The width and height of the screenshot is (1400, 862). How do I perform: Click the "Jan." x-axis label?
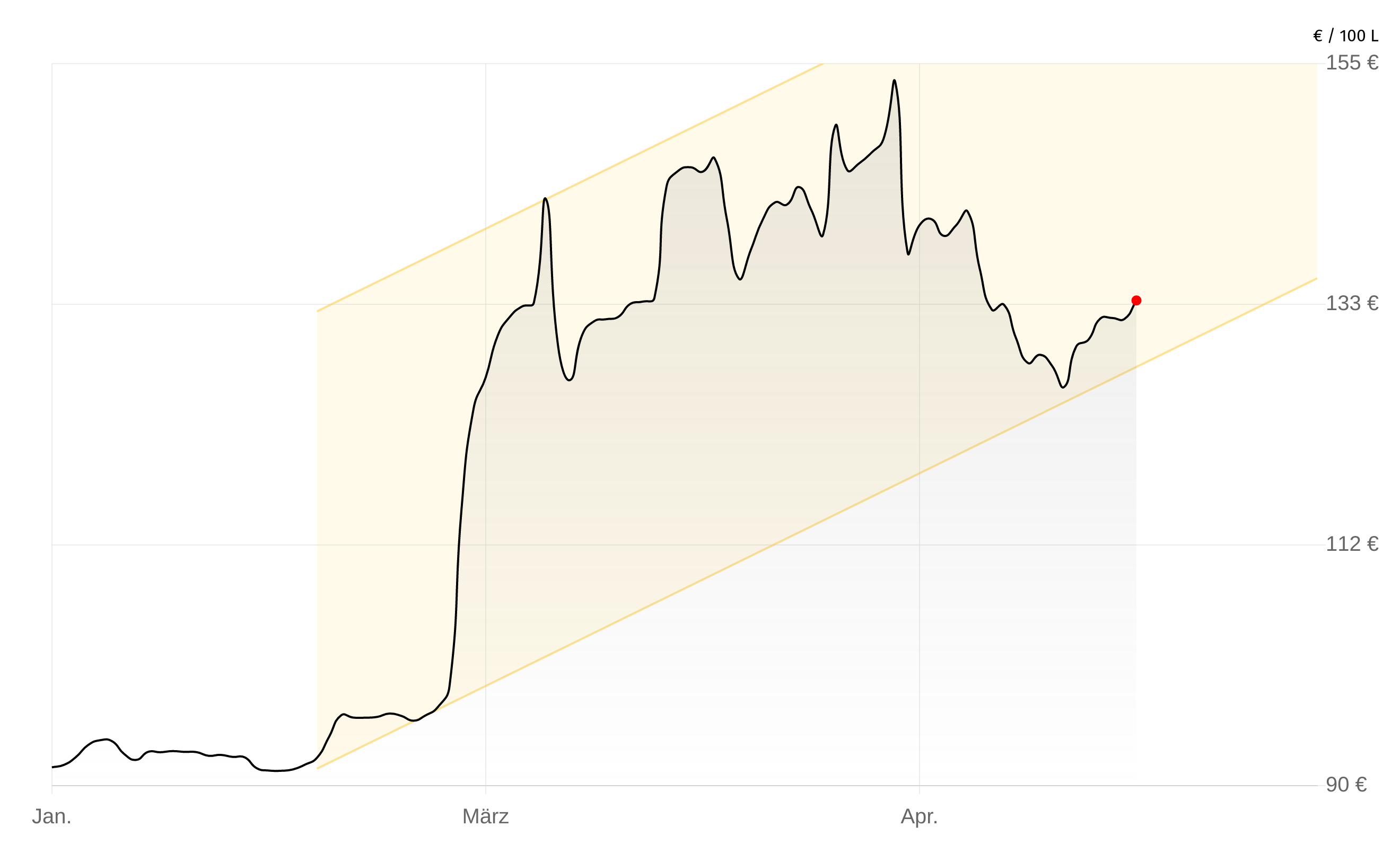coord(51,816)
